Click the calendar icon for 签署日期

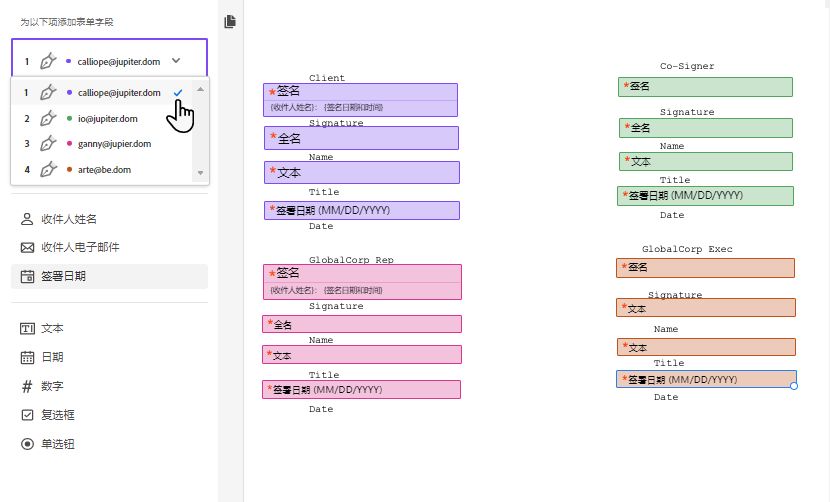pos(27,276)
